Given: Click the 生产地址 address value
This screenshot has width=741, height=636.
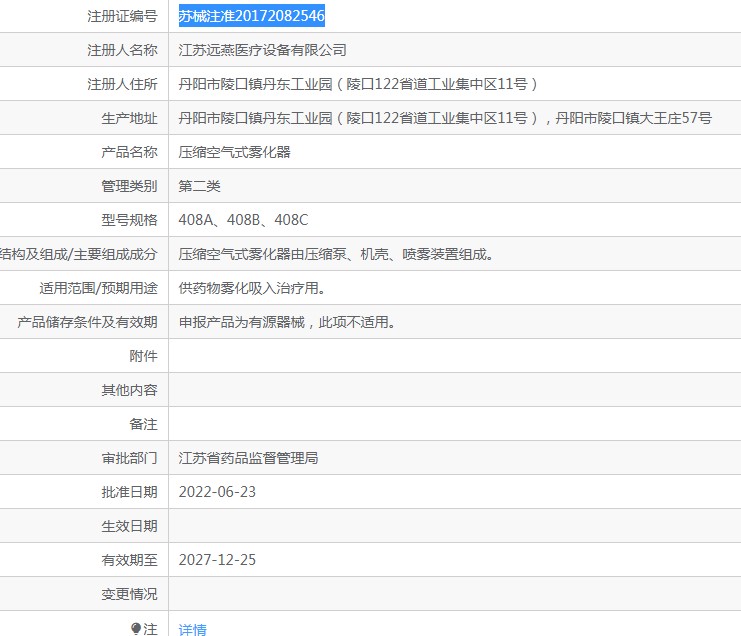Looking at the screenshot, I should tap(445, 118).
